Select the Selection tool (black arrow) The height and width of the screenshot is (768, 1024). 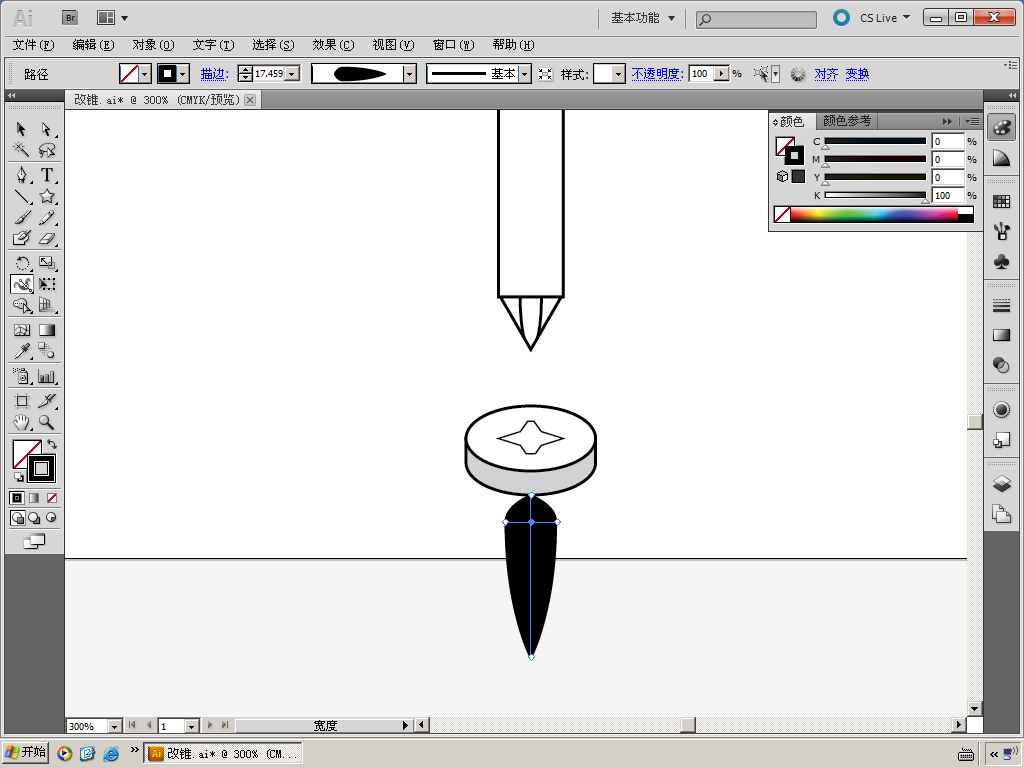[x=22, y=129]
